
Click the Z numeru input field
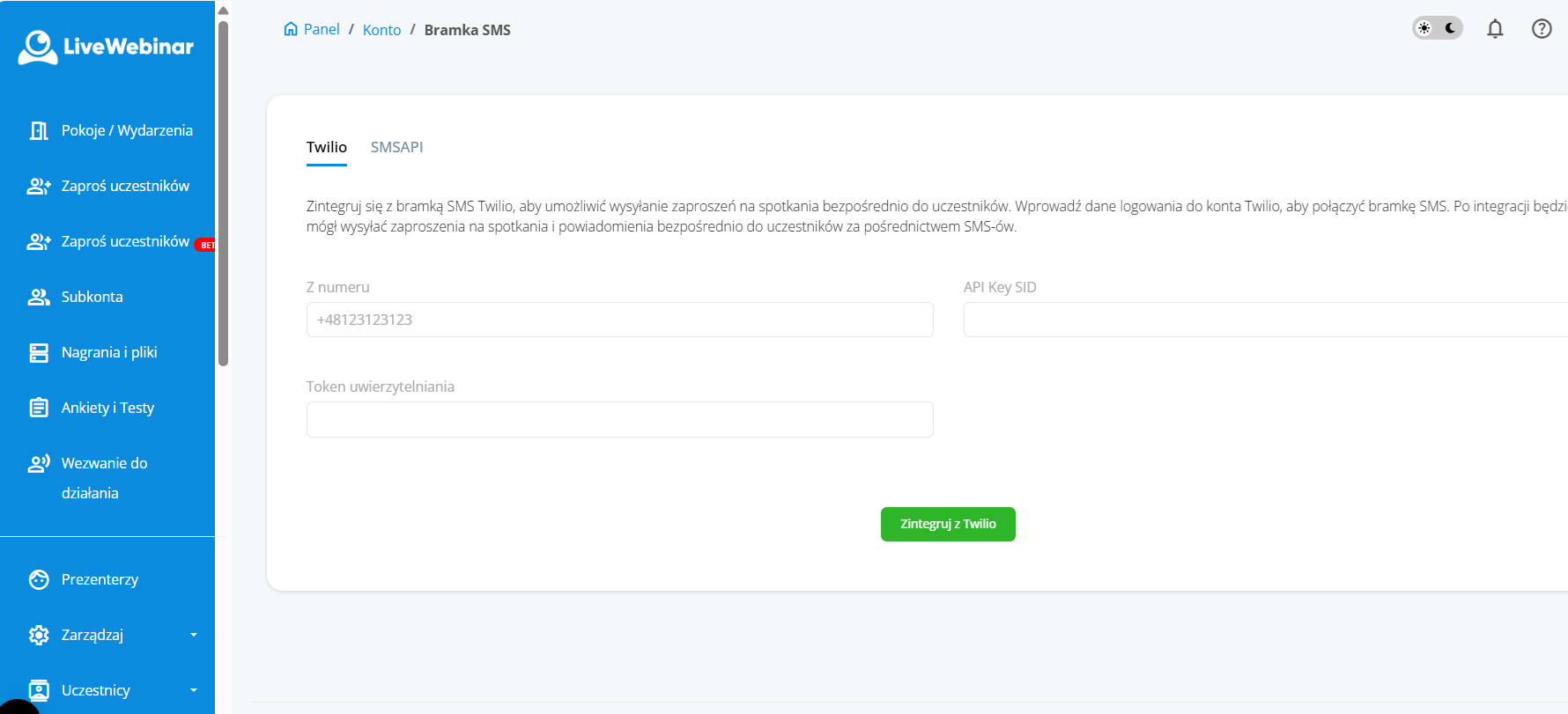pyautogui.click(x=619, y=320)
